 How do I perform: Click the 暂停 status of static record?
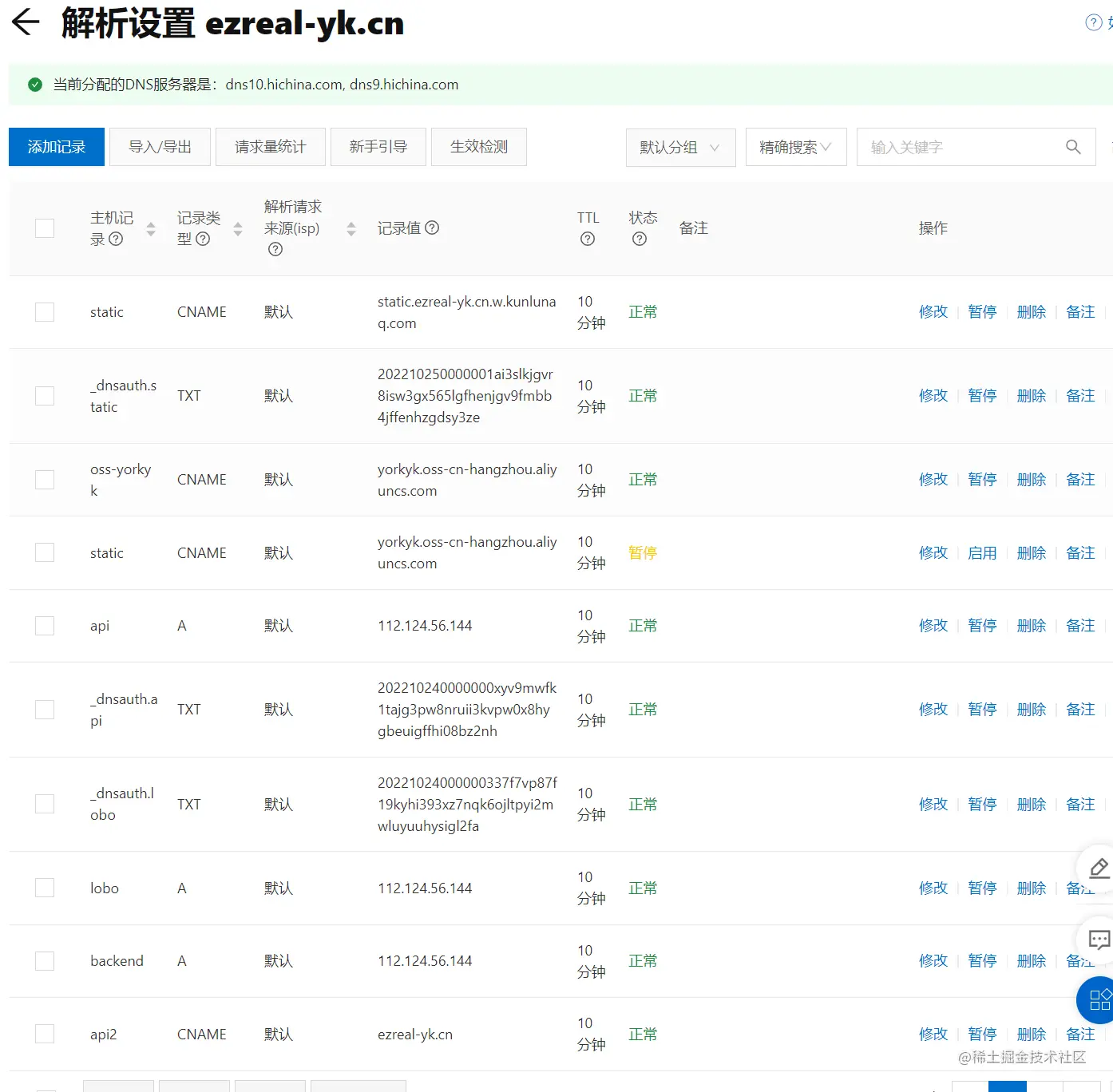[643, 553]
